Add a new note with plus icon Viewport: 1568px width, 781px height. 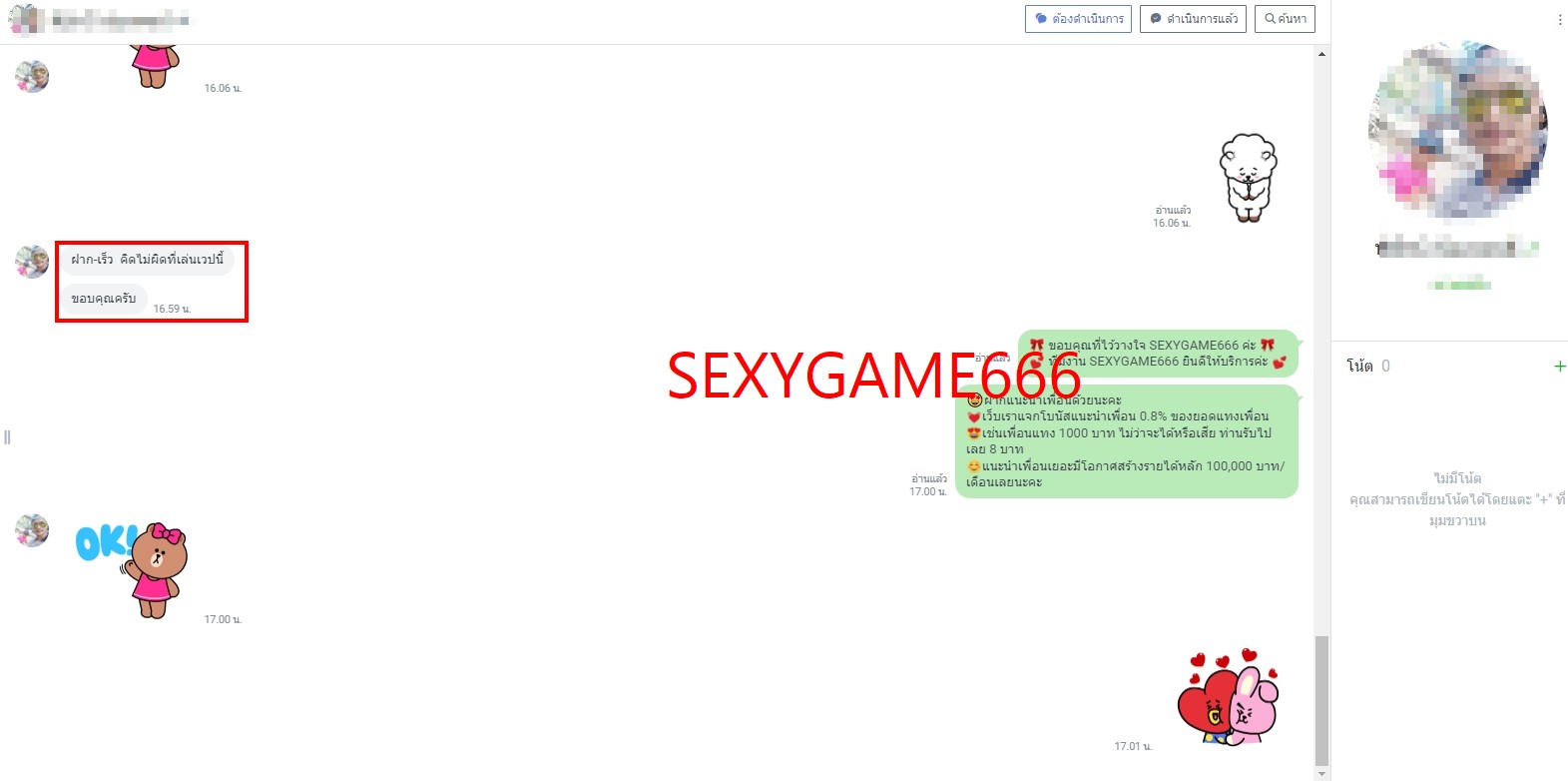point(1559,367)
